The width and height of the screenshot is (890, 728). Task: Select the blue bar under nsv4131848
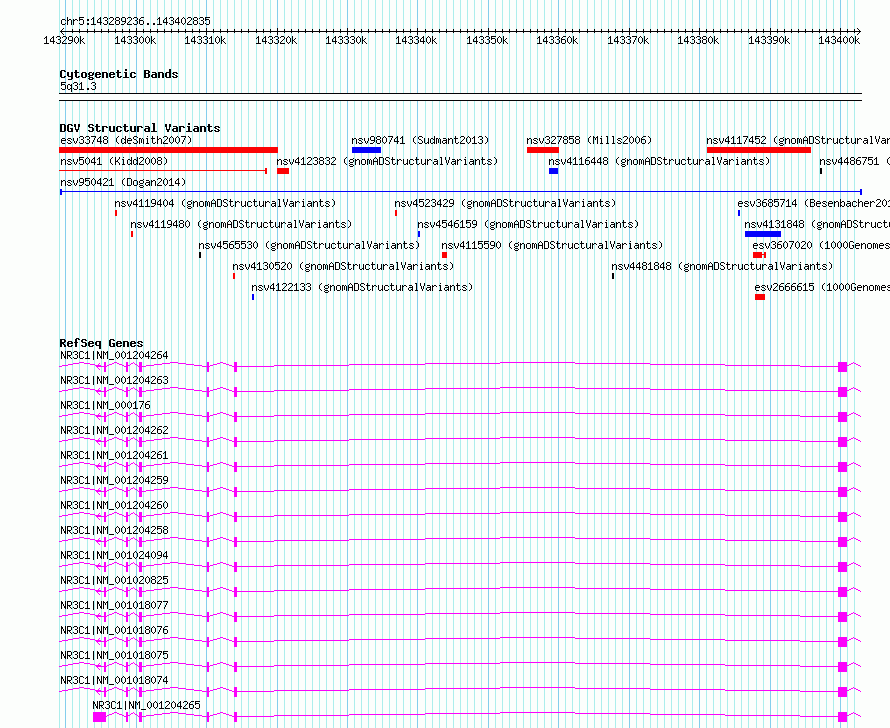point(763,234)
